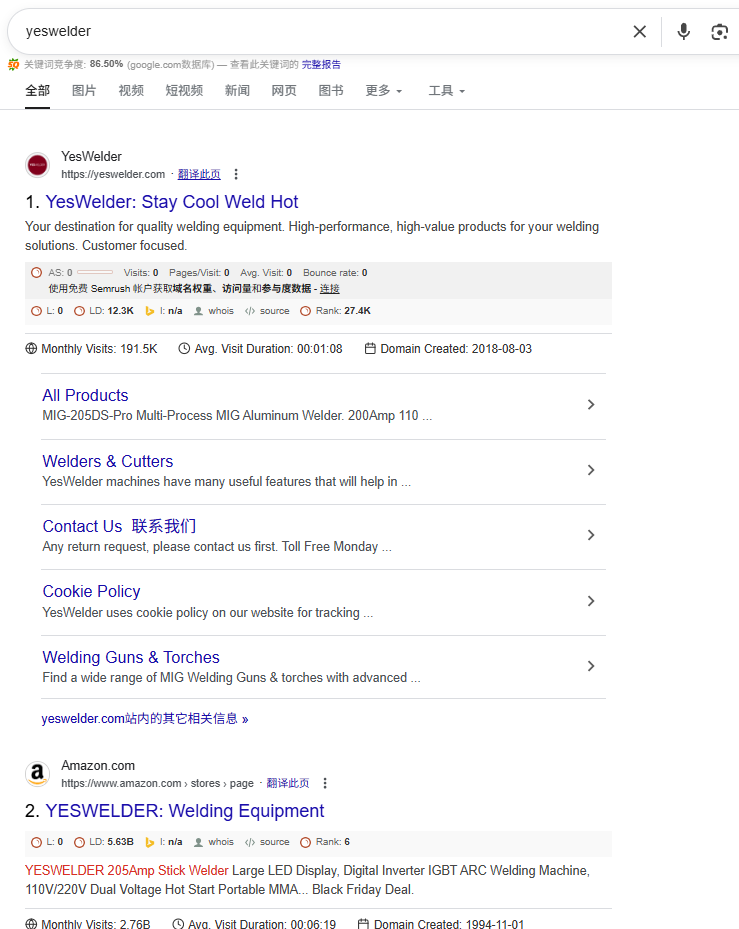This screenshot has width=739, height=929.
Task: Open three-dot menu beside yeswelder.com result
Action: coord(236,174)
